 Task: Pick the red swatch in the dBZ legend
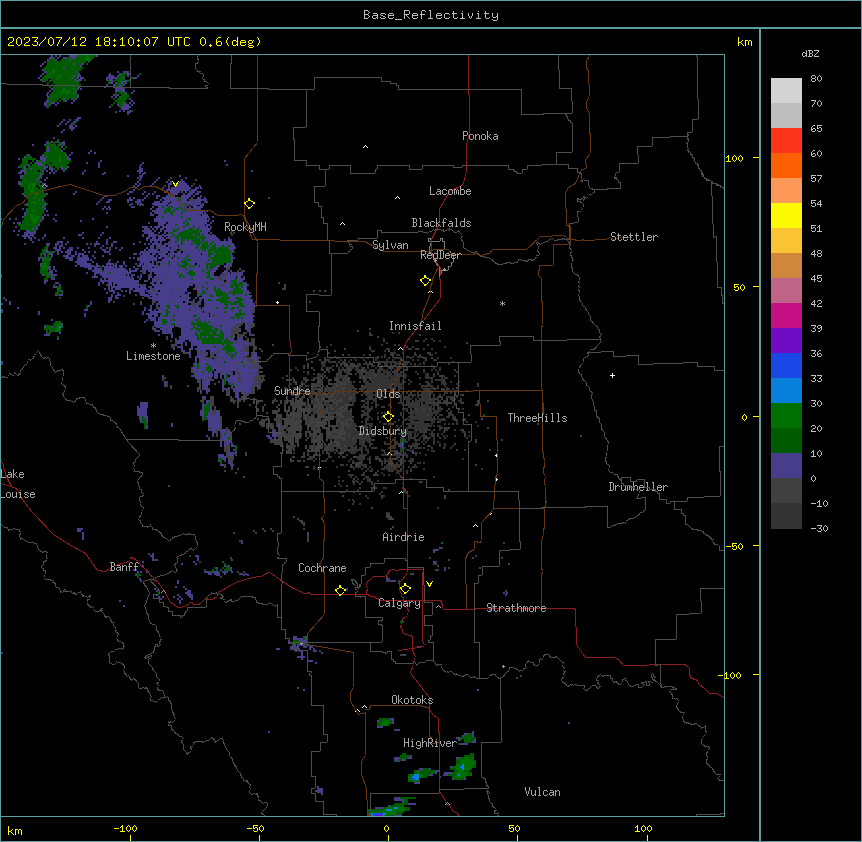786,141
